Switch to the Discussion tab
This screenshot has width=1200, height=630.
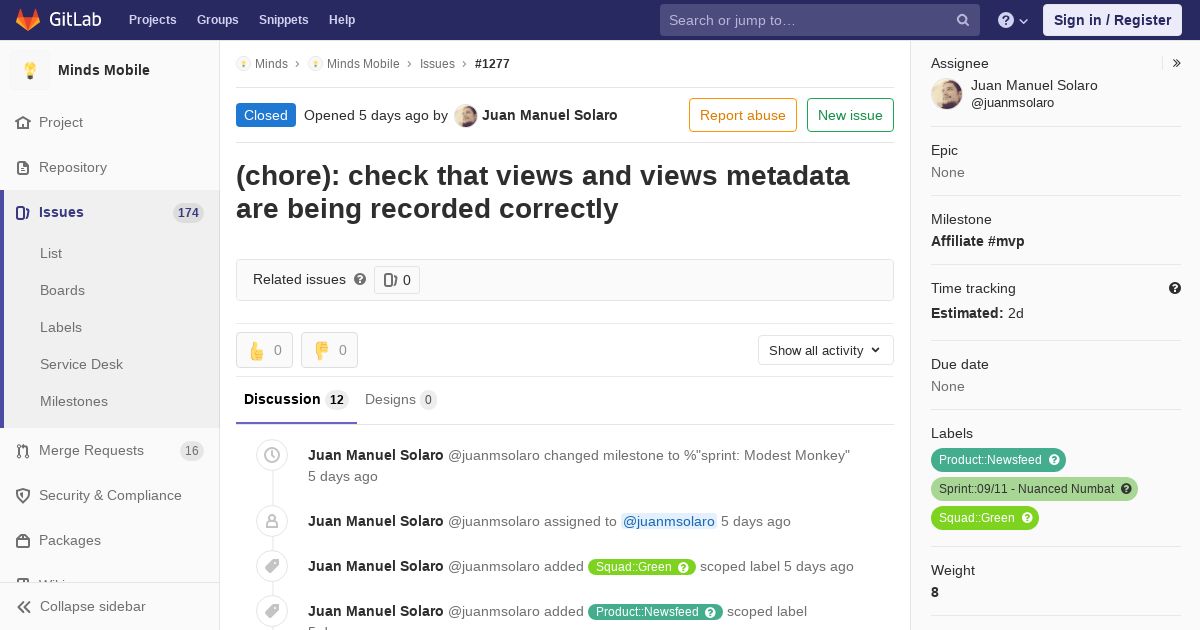coord(296,400)
